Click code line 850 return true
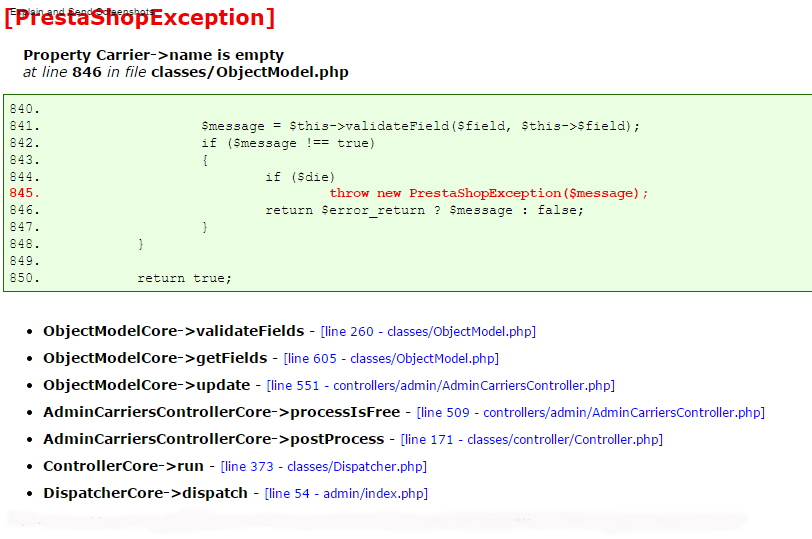812x539 pixels. coord(184,278)
